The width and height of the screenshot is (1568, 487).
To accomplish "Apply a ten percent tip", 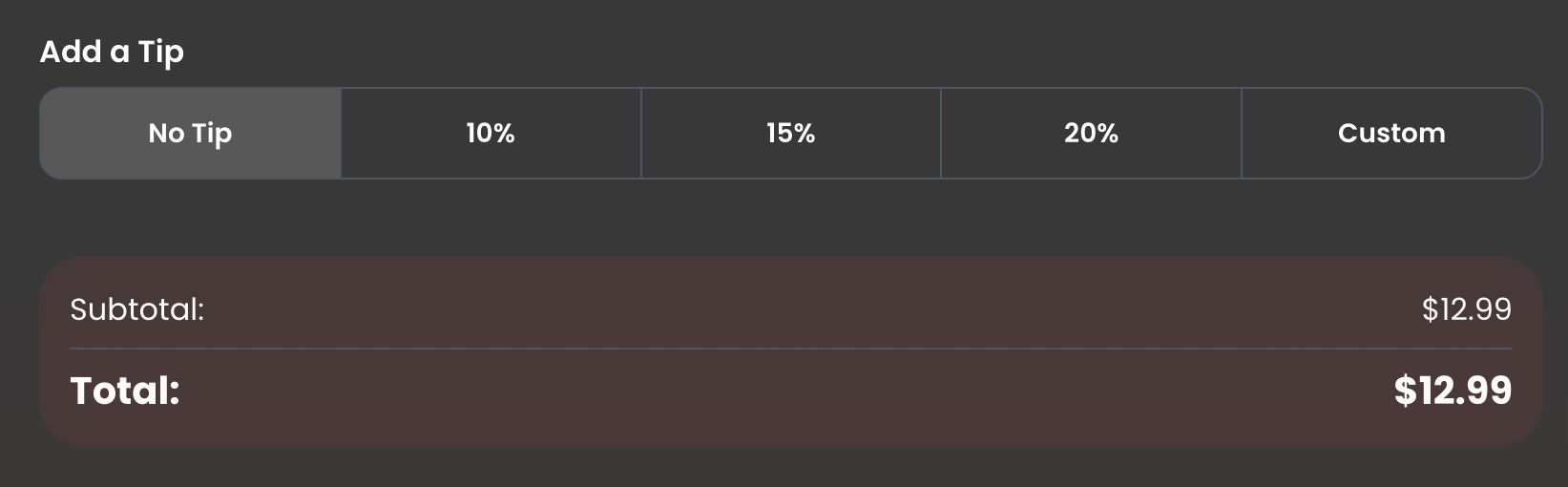I will coord(491,134).
